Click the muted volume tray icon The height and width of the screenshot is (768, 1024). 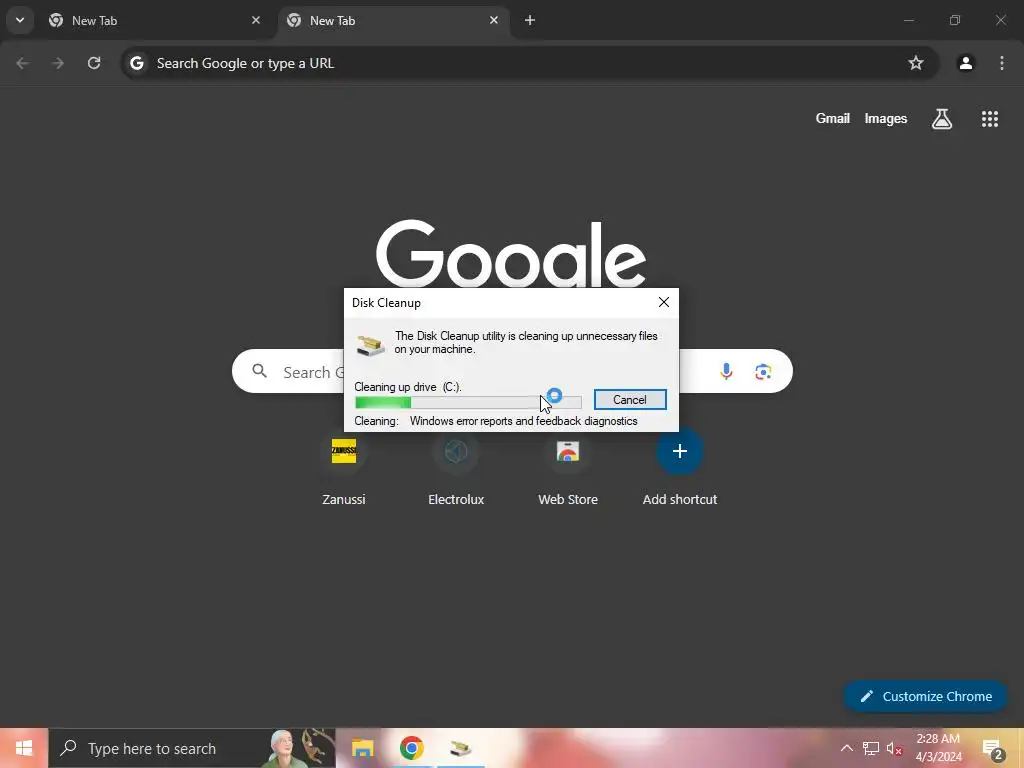894,748
